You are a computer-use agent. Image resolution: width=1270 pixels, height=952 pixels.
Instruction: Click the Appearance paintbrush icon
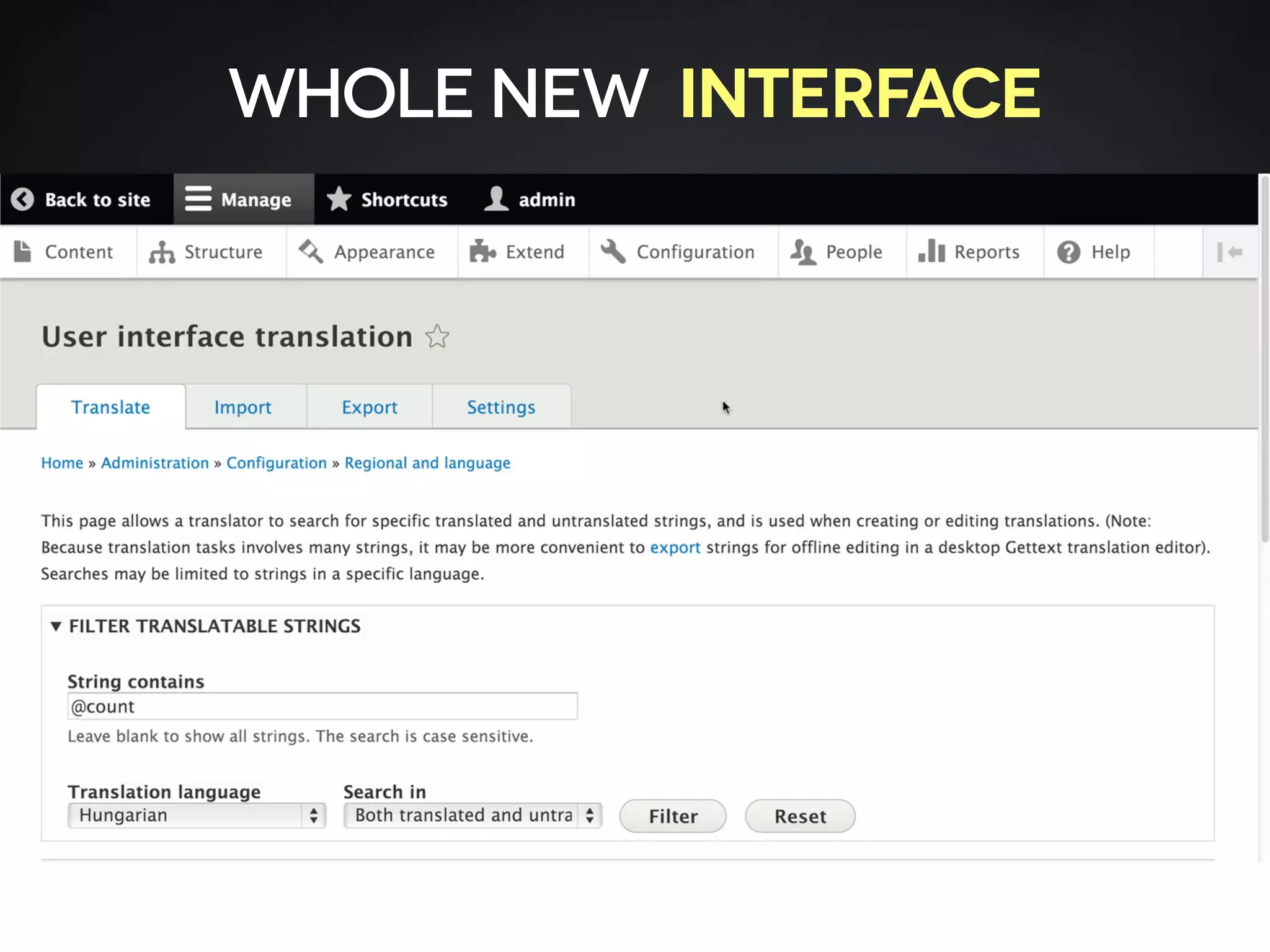pyautogui.click(x=311, y=252)
